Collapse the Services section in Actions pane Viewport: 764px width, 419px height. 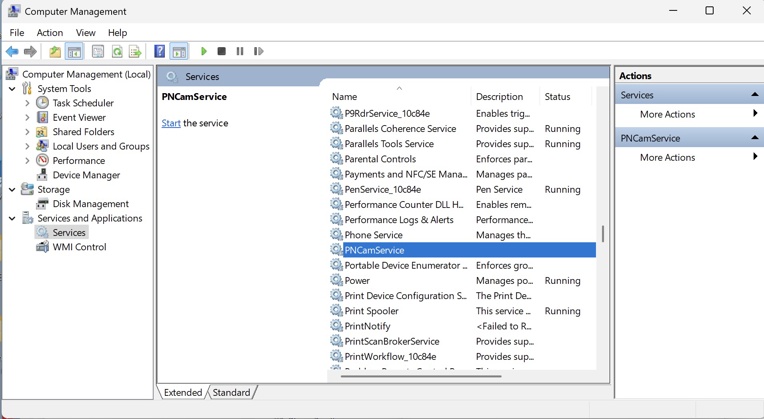coord(755,95)
